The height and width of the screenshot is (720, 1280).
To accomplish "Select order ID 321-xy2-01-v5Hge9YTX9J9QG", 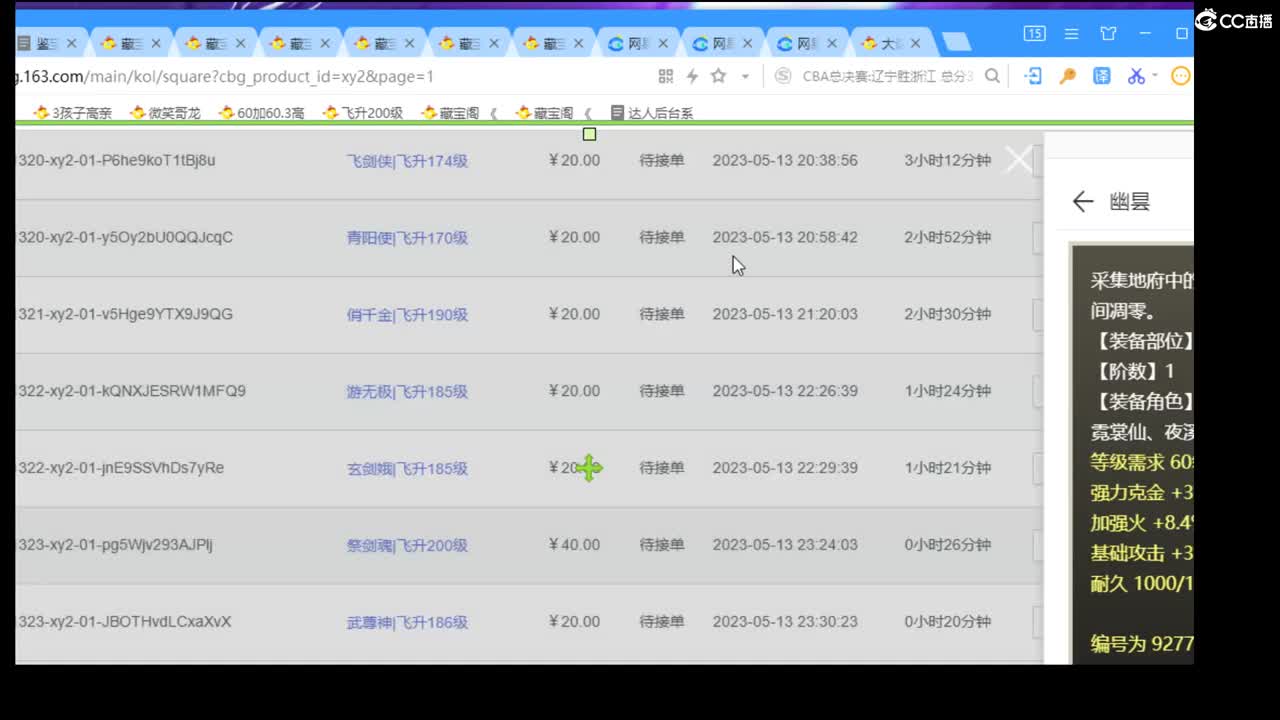I will pos(125,314).
